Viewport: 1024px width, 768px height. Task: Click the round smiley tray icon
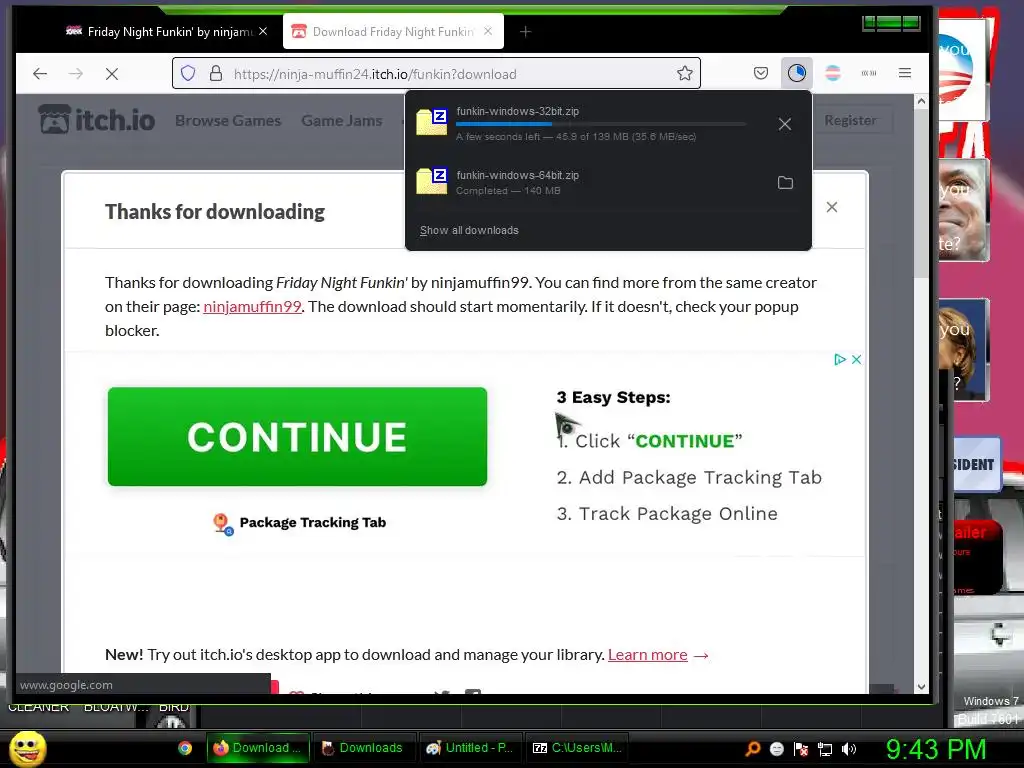click(x=776, y=748)
